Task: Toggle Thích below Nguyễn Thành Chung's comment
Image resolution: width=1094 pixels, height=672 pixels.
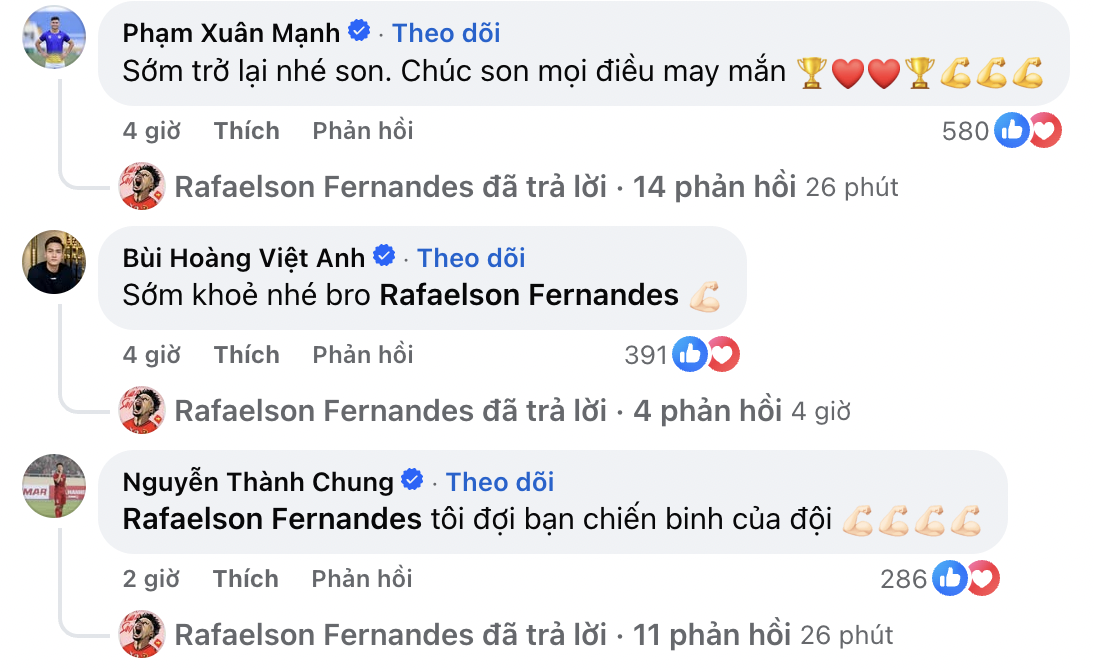Action: pyautogui.click(x=246, y=578)
